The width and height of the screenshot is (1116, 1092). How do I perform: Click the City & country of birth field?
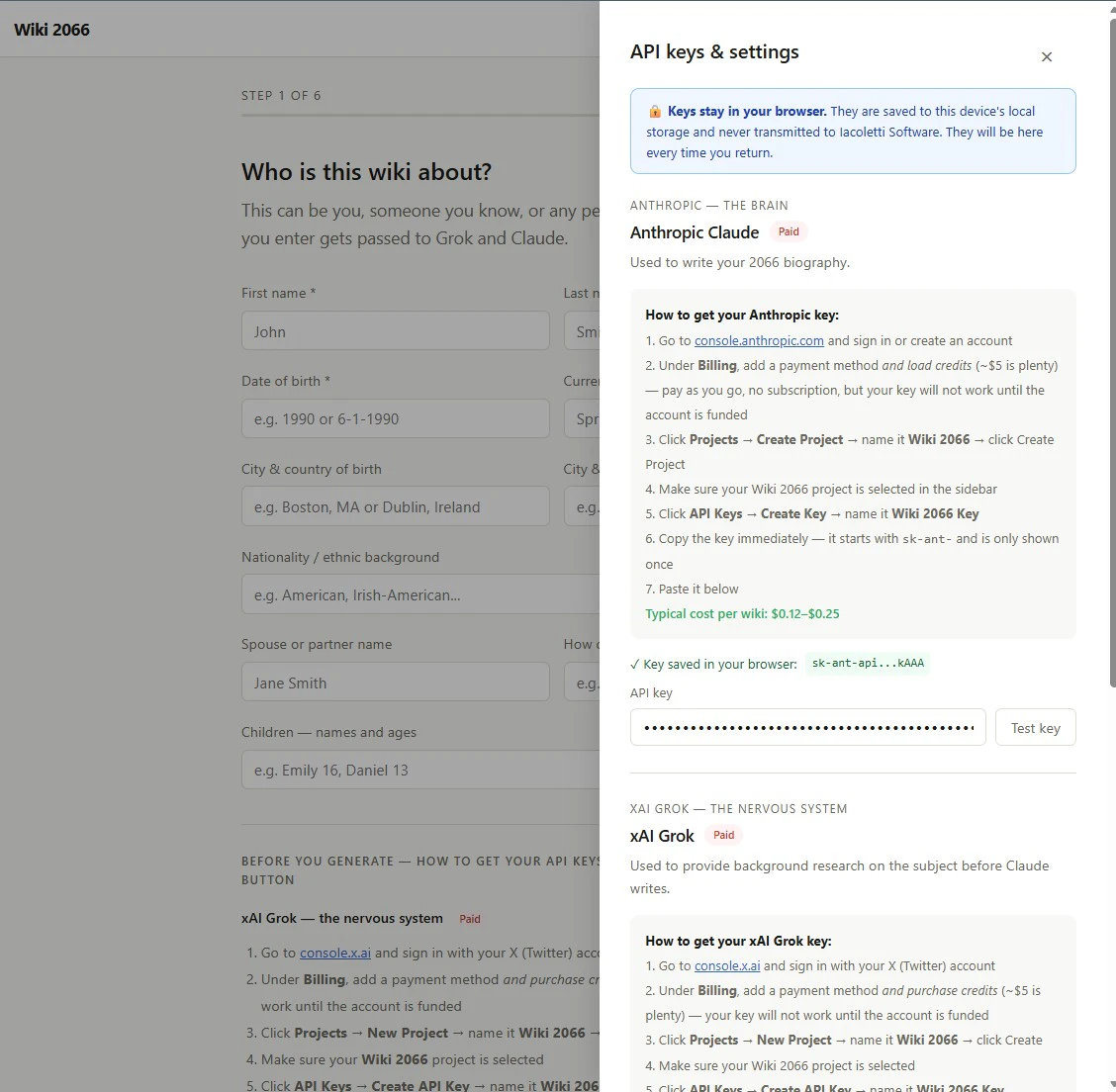tap(395, 506)
